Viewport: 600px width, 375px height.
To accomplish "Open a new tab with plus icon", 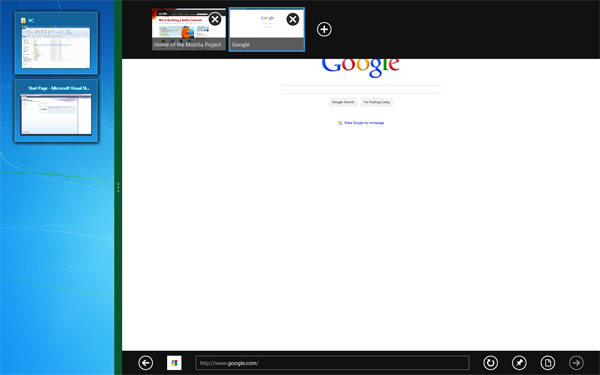I will [324, 29].
